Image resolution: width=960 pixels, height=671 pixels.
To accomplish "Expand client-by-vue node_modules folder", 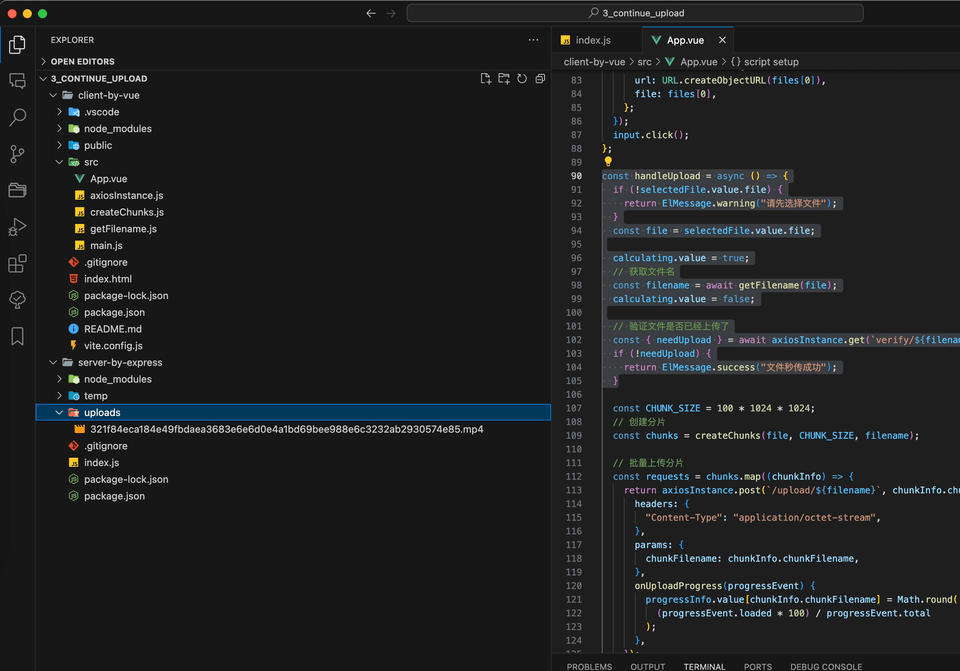I will (x=293, y=129).
